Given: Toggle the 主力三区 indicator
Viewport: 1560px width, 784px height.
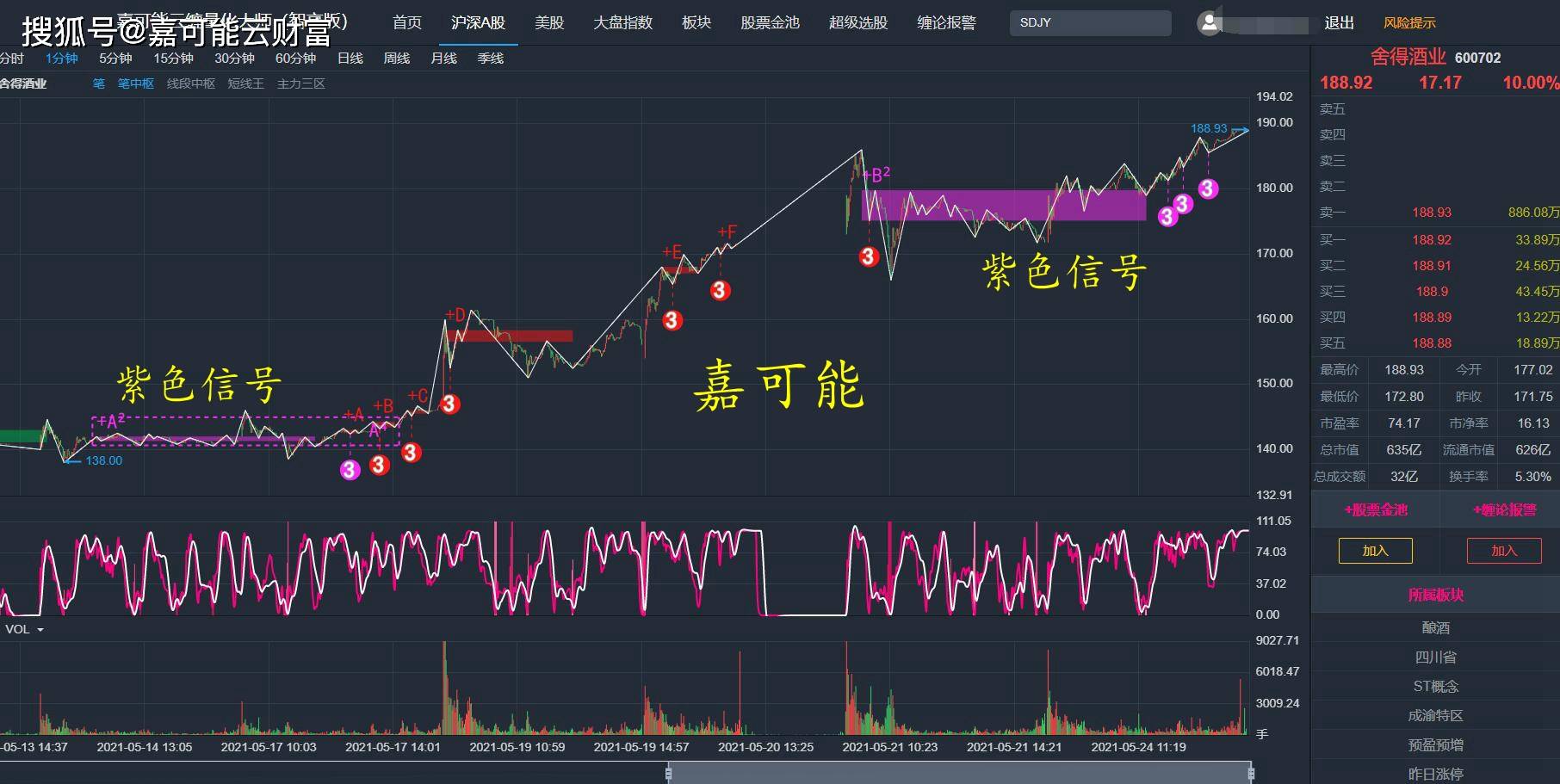Looking at the screenshot, I should pos(300,83).
